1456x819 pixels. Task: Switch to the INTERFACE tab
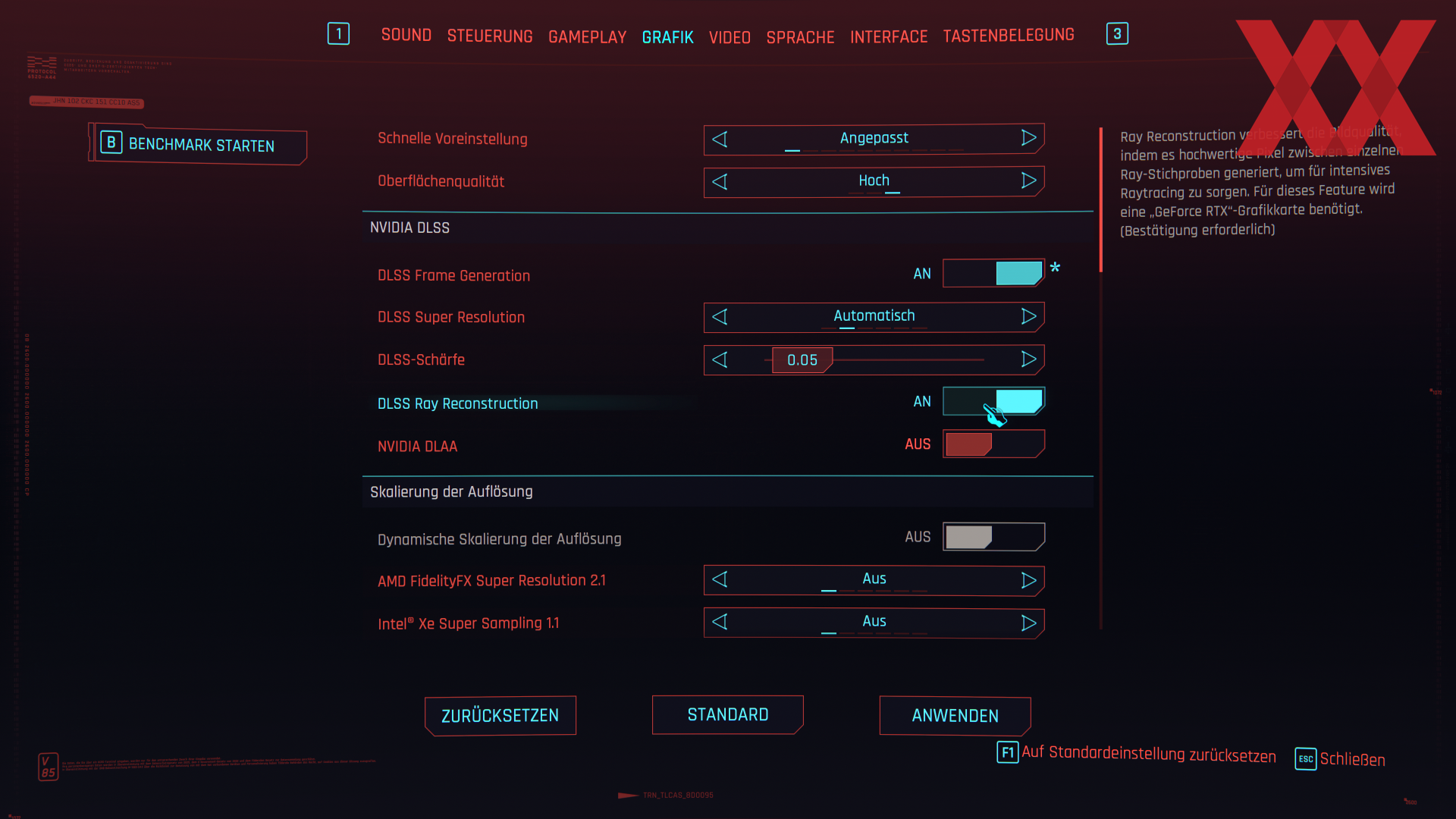[889, 36]
